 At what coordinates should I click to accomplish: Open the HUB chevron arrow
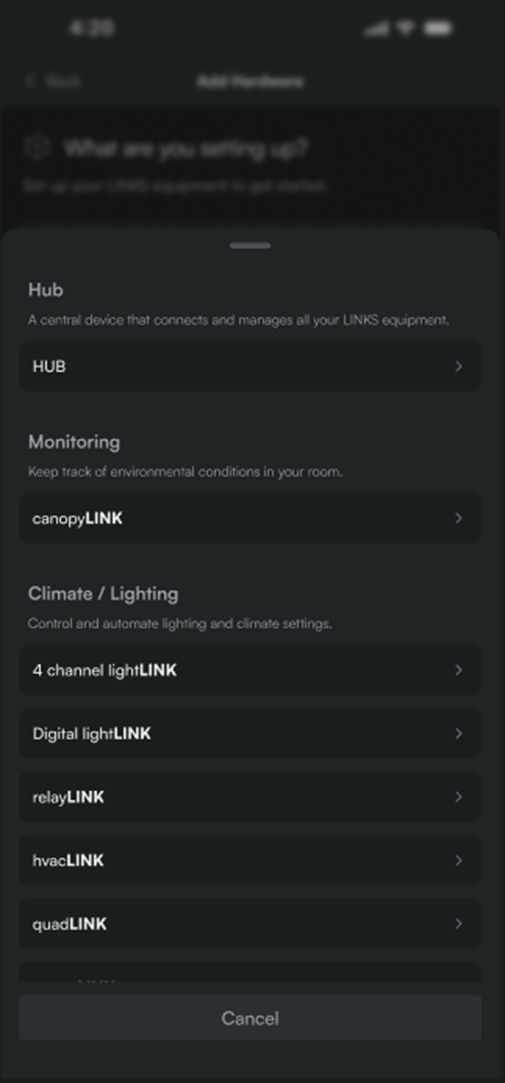point(459,367)
